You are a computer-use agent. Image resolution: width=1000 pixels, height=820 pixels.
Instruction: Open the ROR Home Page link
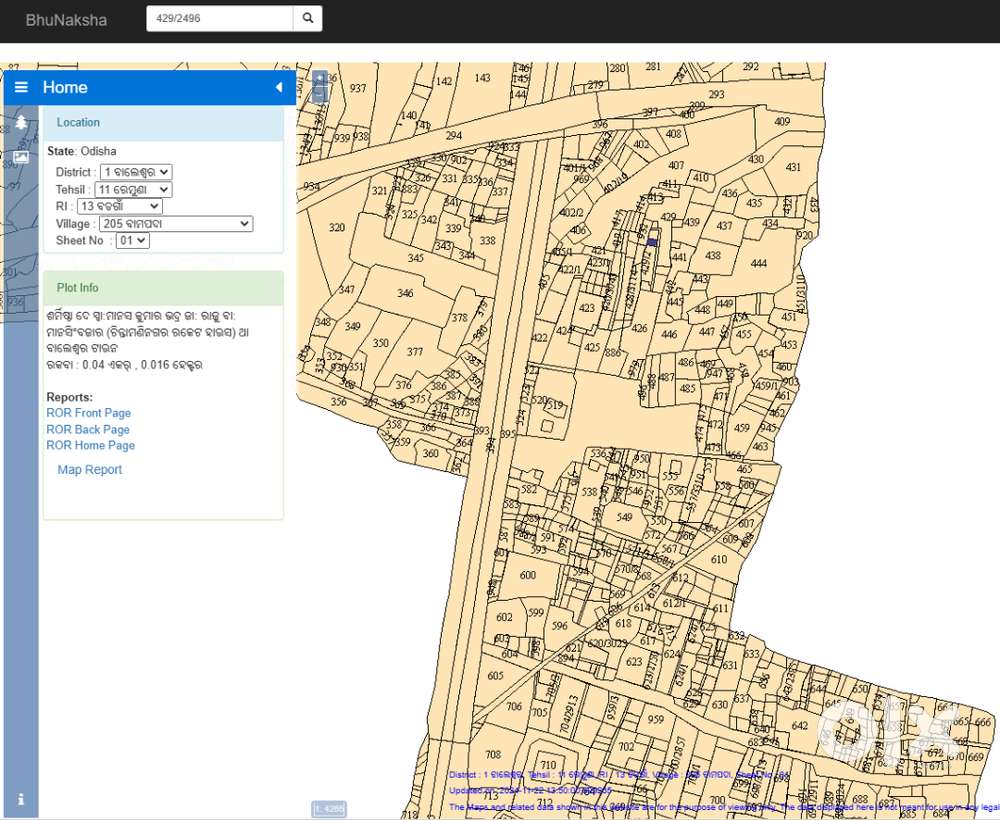coord(90,445)
